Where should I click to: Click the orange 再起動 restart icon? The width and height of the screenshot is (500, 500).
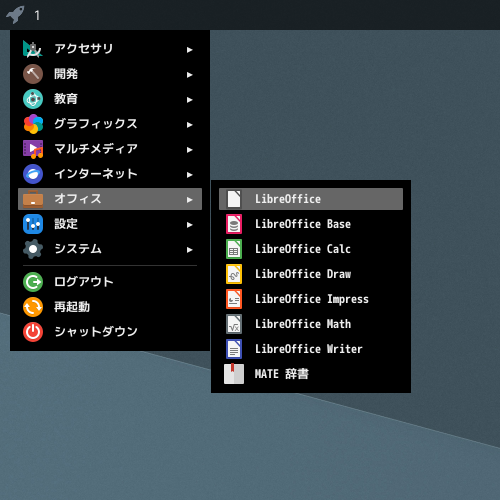tap(33, 307)
